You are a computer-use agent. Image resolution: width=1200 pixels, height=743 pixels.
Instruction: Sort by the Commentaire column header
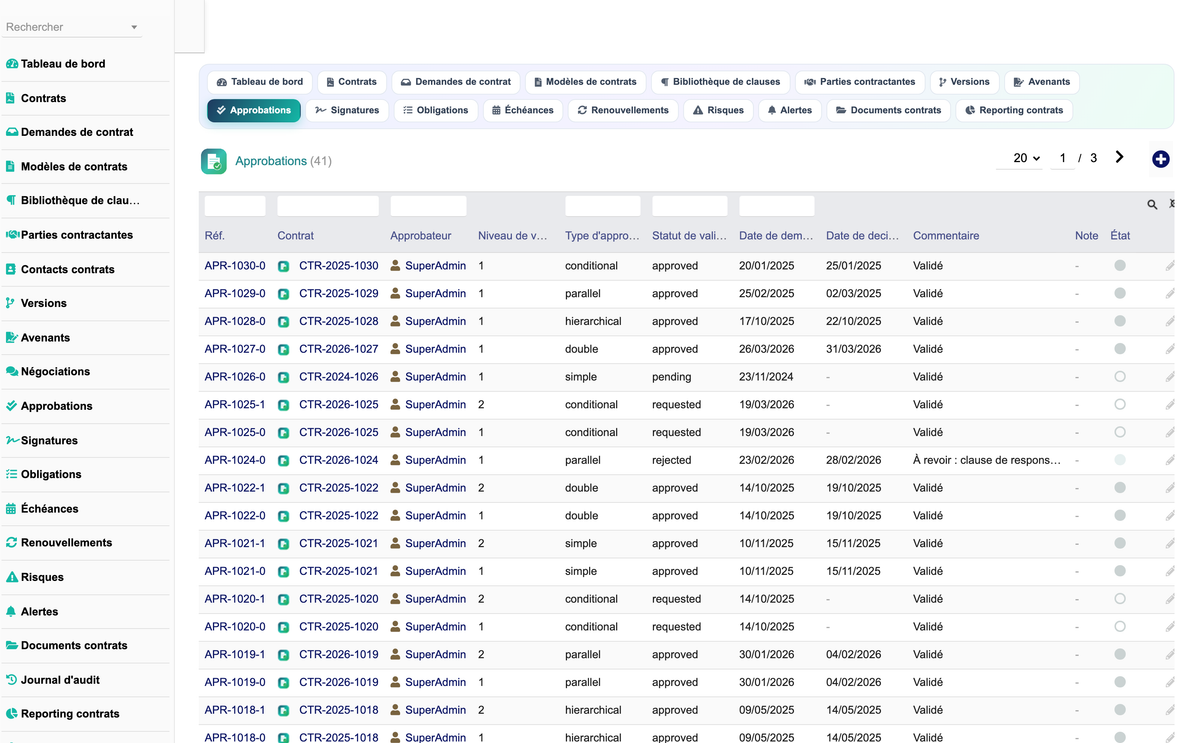pyautogui.click(x=946, y=236)
